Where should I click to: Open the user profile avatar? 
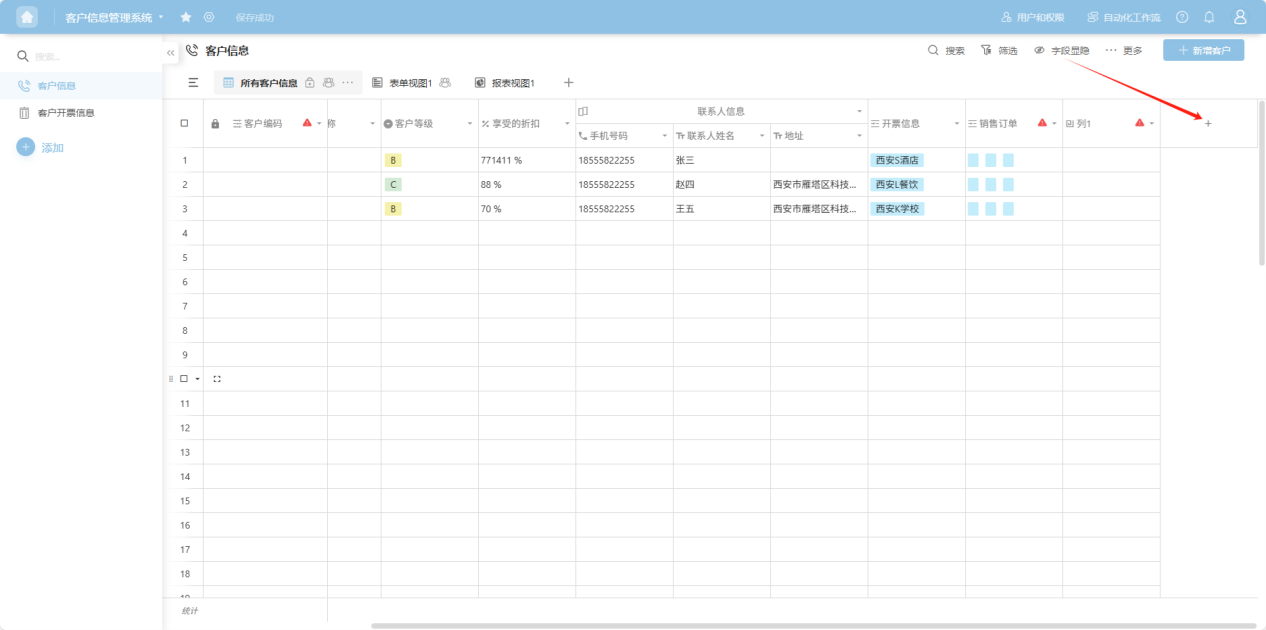tap(1240, 17)
